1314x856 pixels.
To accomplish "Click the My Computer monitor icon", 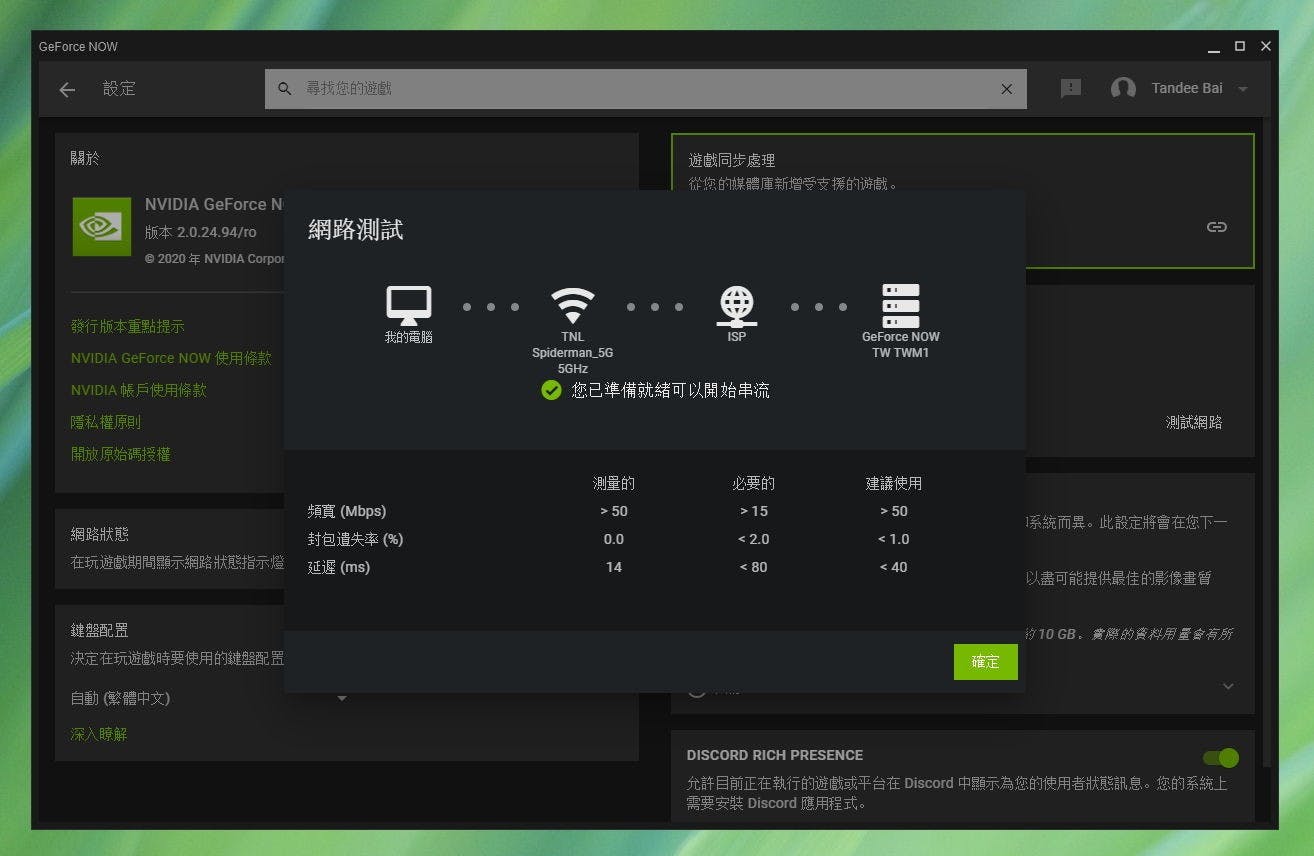I will (409, 305).
